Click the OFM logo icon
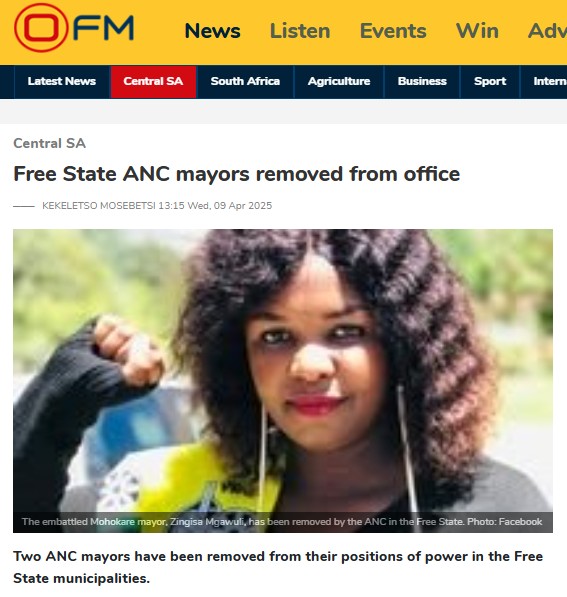 click(x=74, y=27)
